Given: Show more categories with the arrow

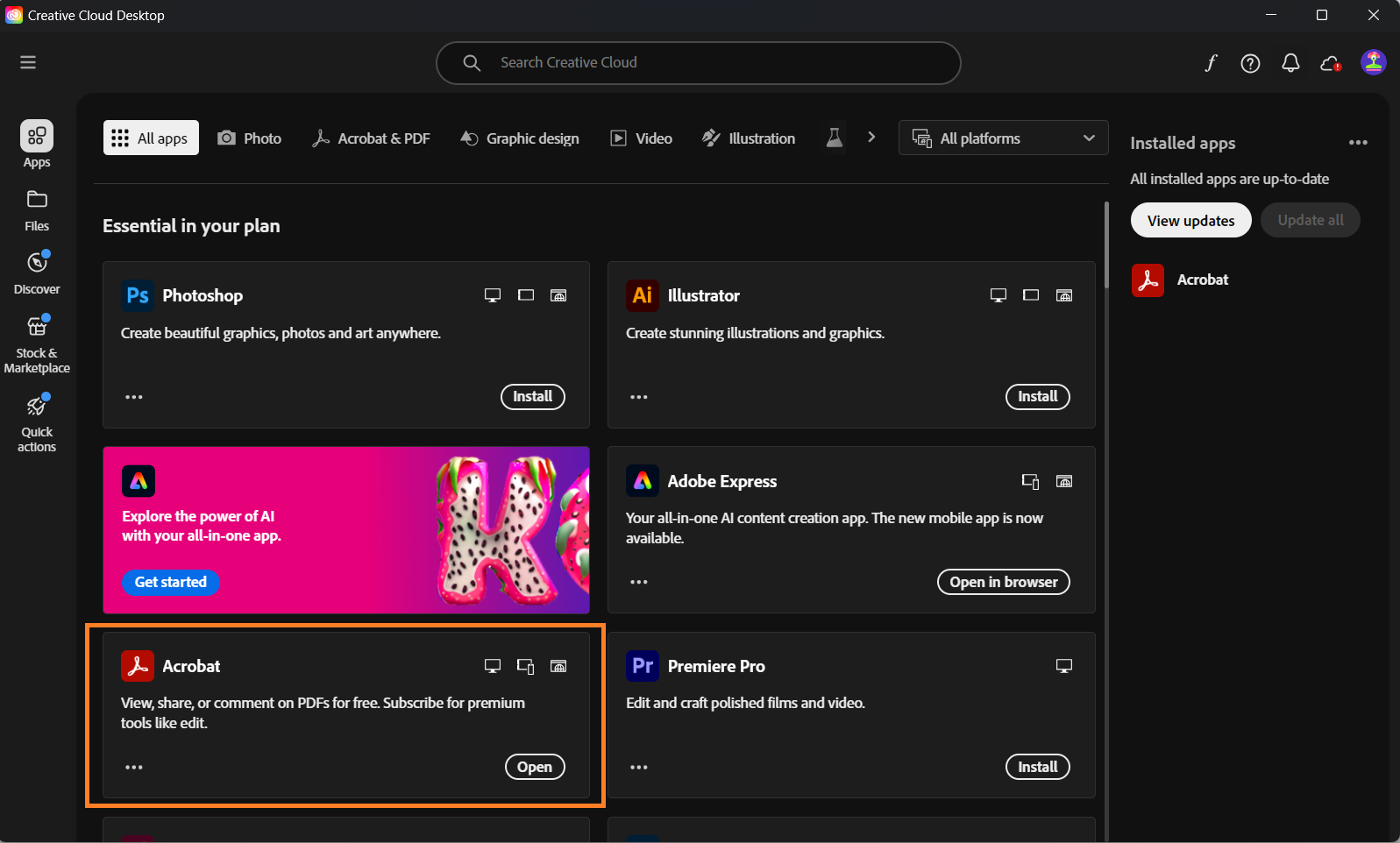Looking at the screenshot, I should pyautogui.click(x=871, y=138).
